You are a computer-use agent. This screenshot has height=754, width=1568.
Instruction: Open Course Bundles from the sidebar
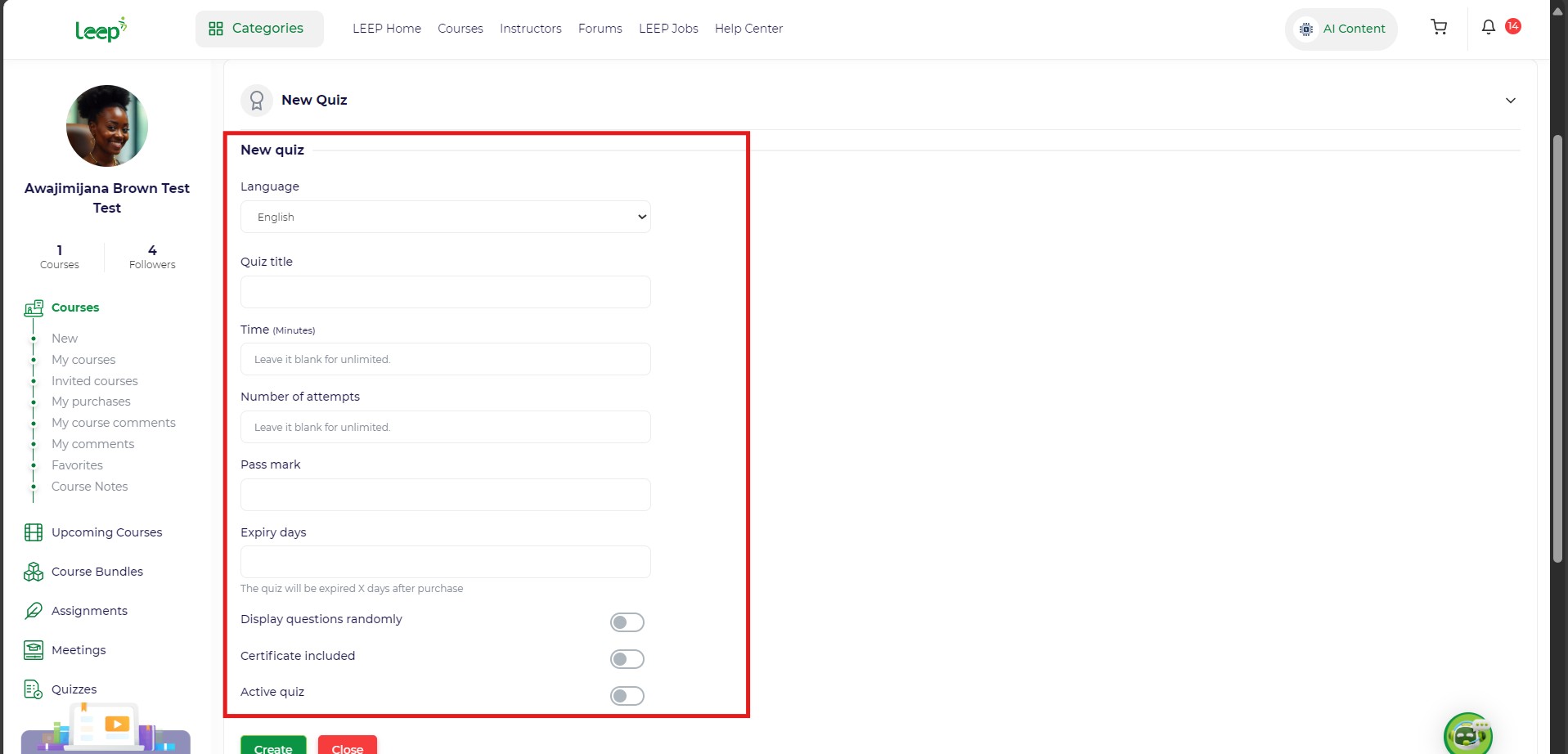pos(97,572)
